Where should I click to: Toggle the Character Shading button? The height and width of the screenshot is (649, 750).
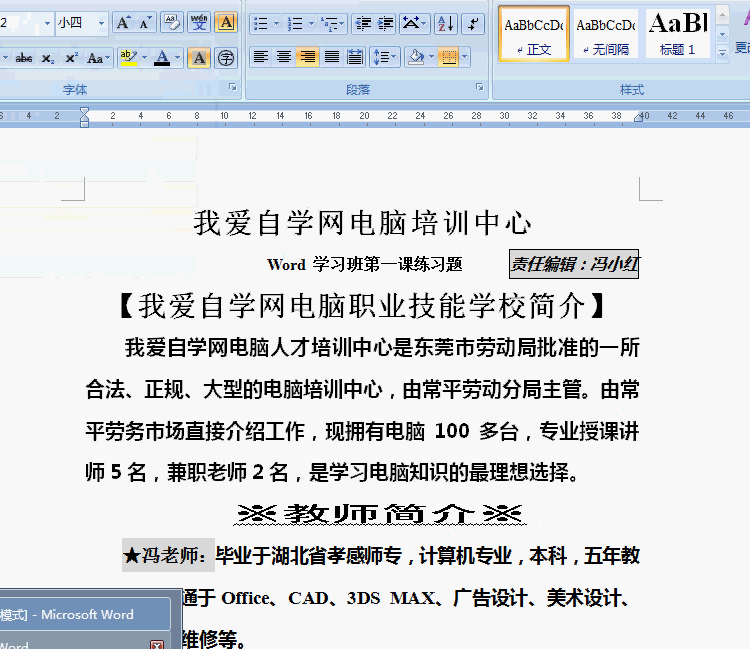199,58
